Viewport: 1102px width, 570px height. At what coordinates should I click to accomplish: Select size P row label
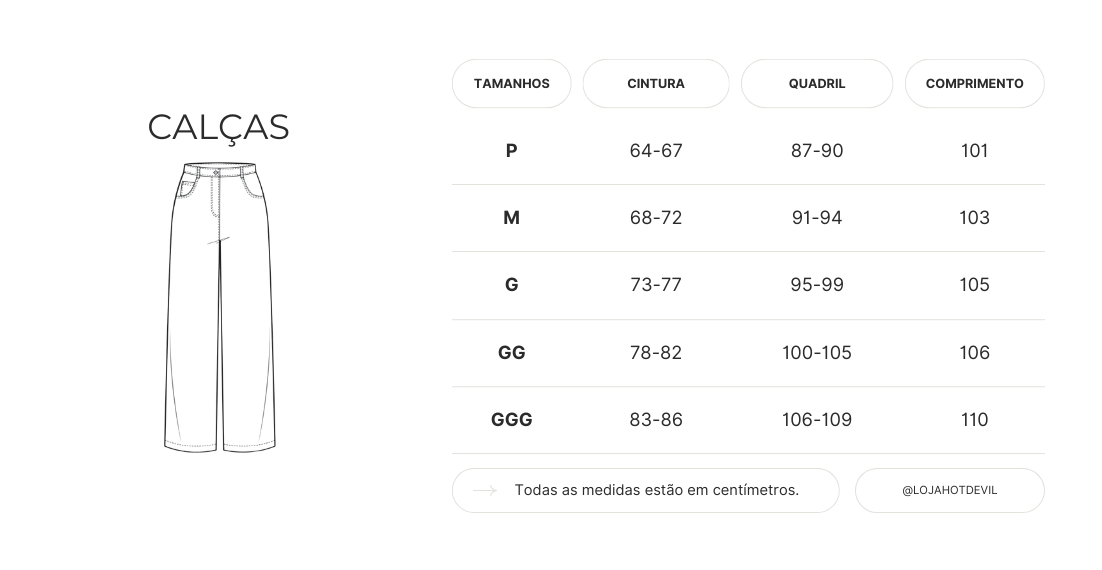tap(511, 151)
